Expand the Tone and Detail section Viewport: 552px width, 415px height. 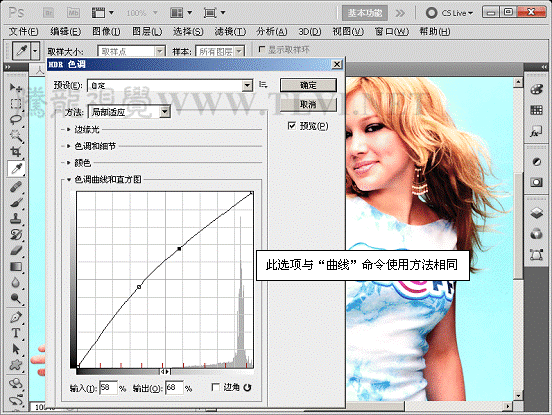click(x=69, y=146)
